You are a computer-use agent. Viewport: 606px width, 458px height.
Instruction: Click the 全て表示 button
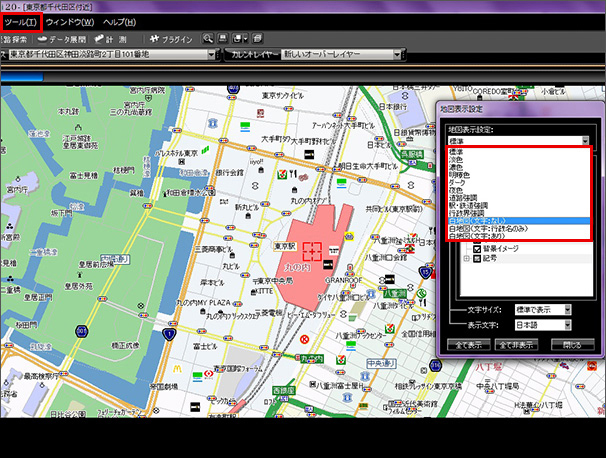pos(468,345)
